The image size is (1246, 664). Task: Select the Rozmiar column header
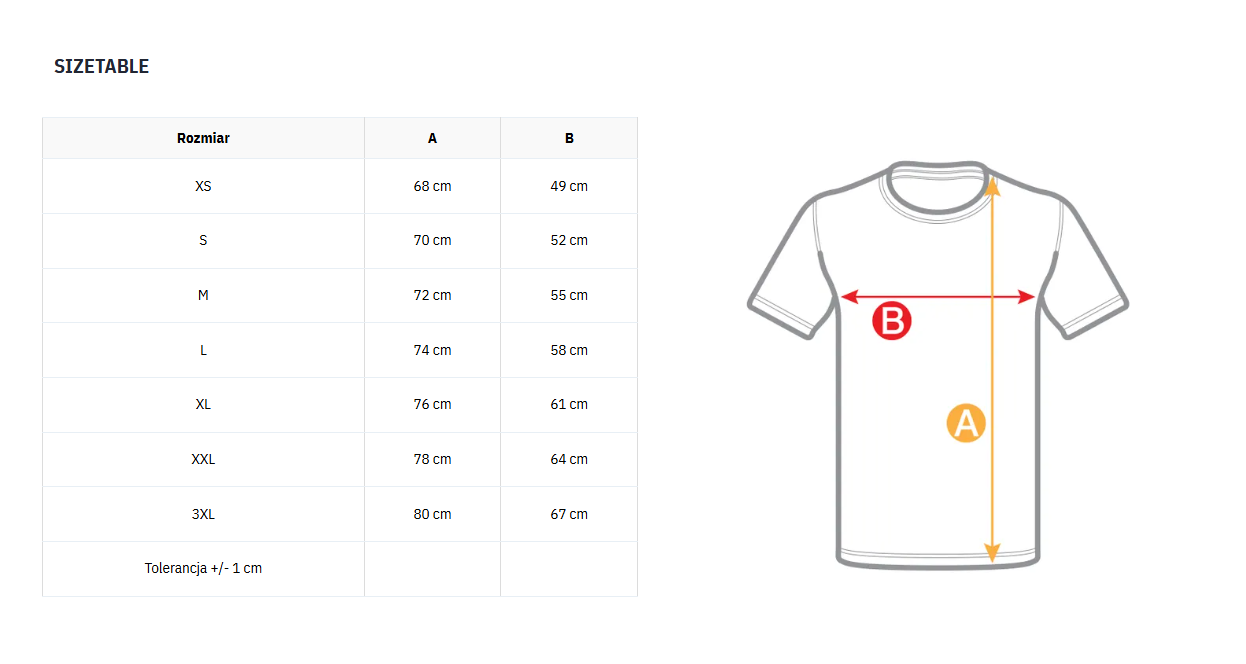pyautogui.click(x=203, y=138)
